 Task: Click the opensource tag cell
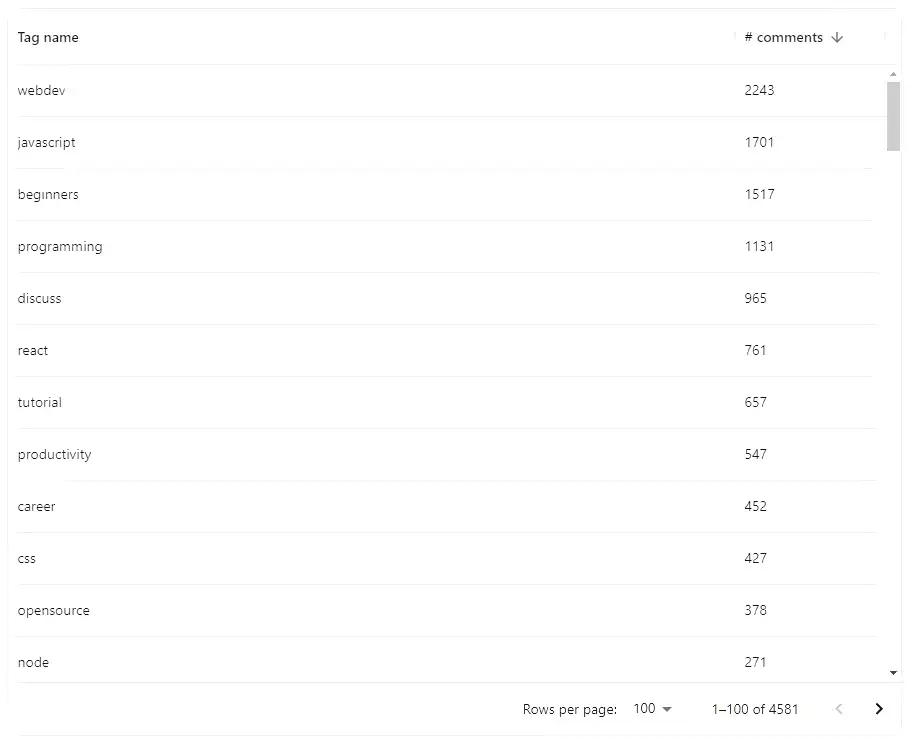click(53, 610)
